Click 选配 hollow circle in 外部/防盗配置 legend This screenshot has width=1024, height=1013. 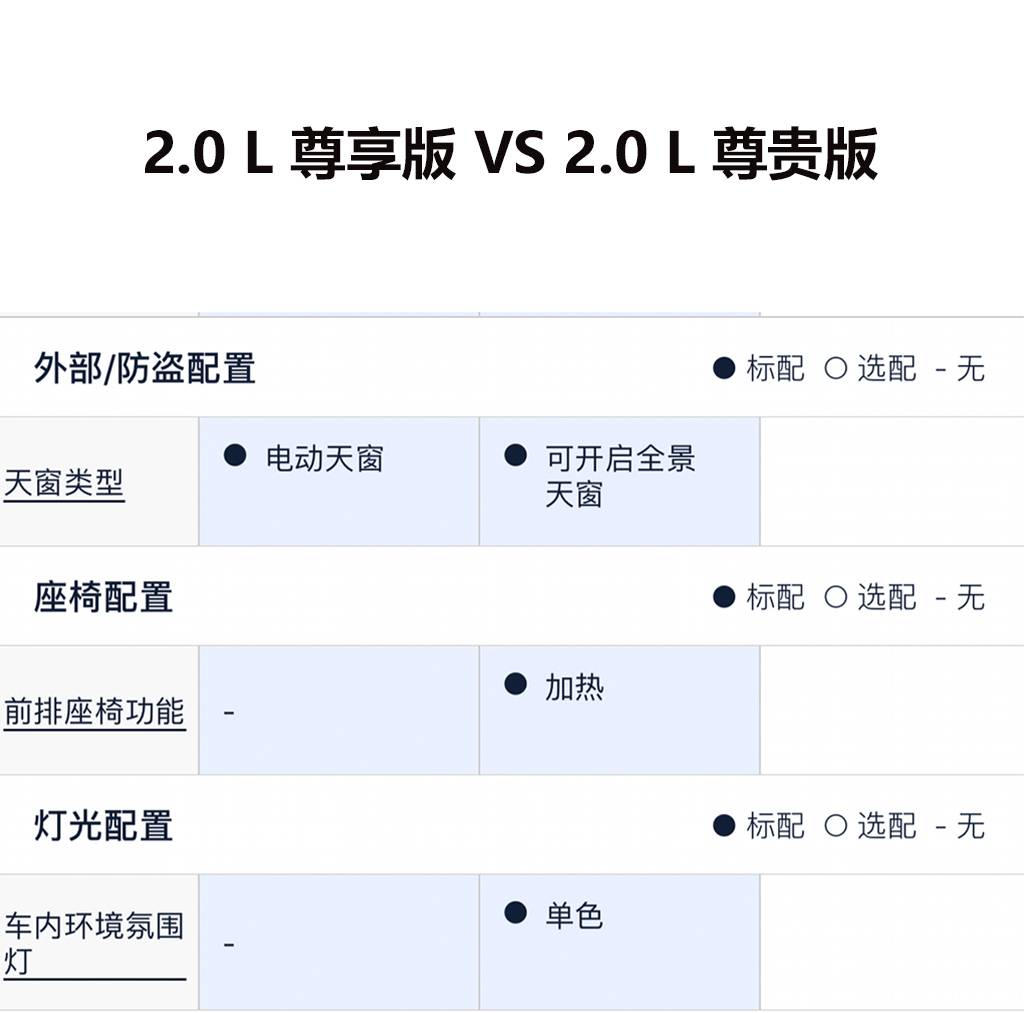point(835,368)
